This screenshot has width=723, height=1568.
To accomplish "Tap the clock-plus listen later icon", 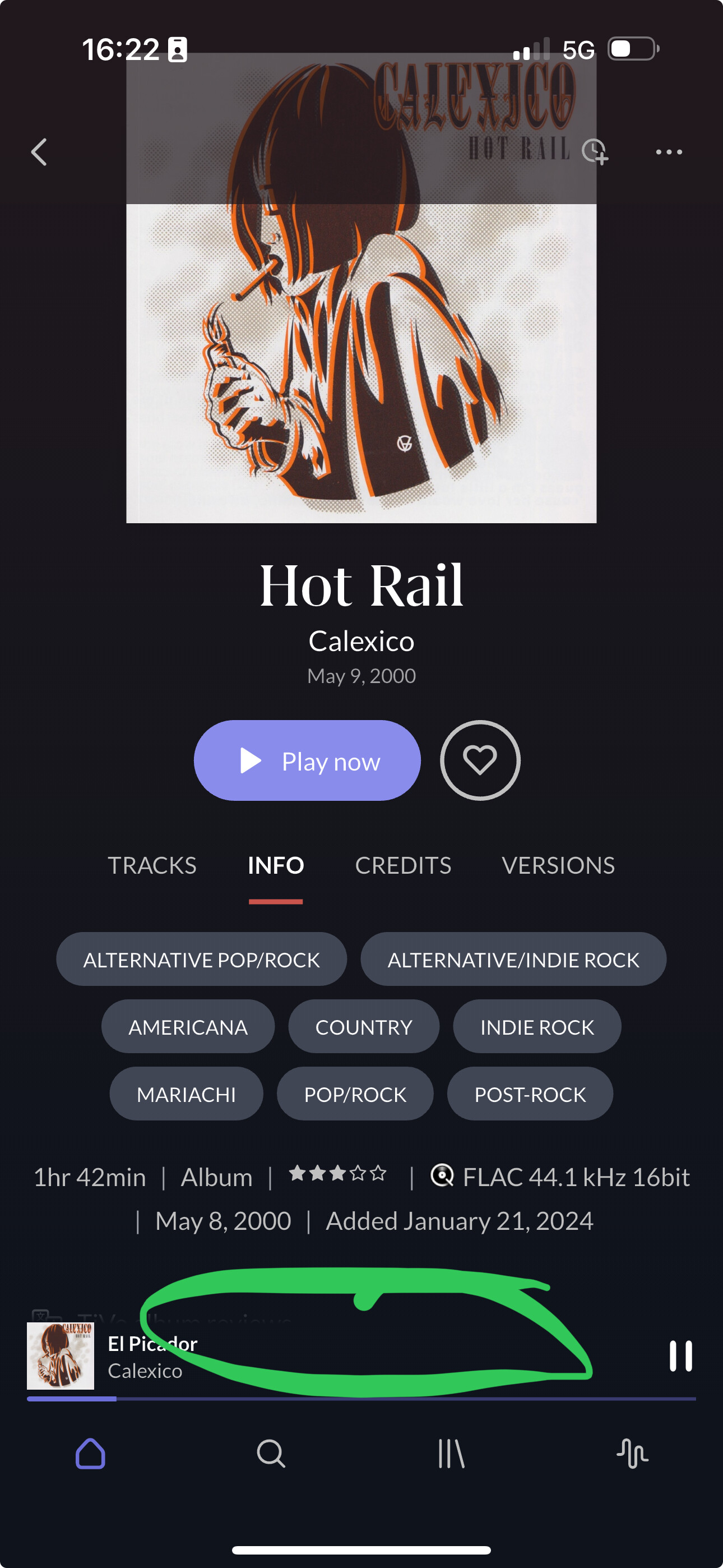I will [595, 151].
